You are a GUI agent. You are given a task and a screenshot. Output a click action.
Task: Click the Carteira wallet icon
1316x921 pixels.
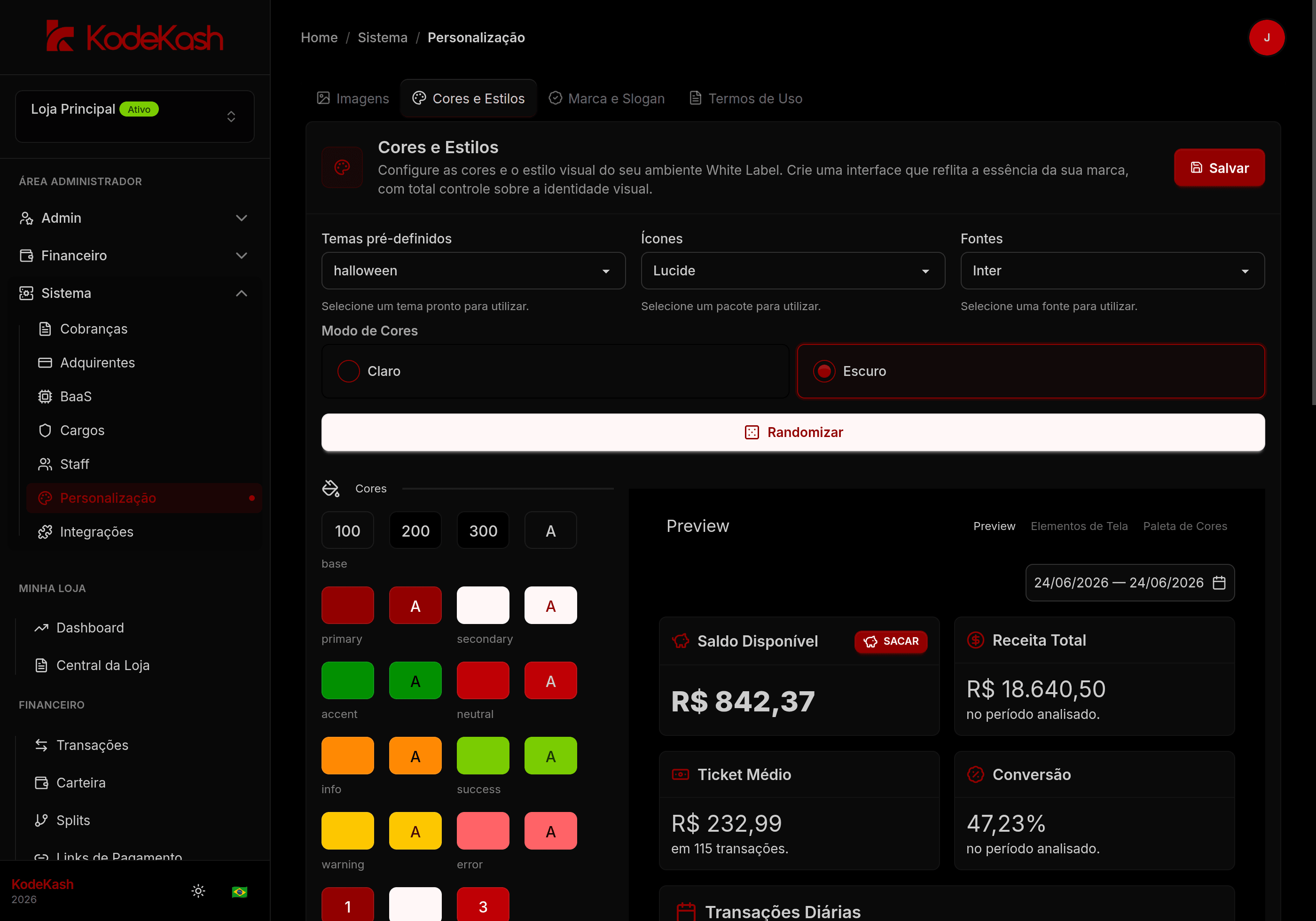[41, 783]
